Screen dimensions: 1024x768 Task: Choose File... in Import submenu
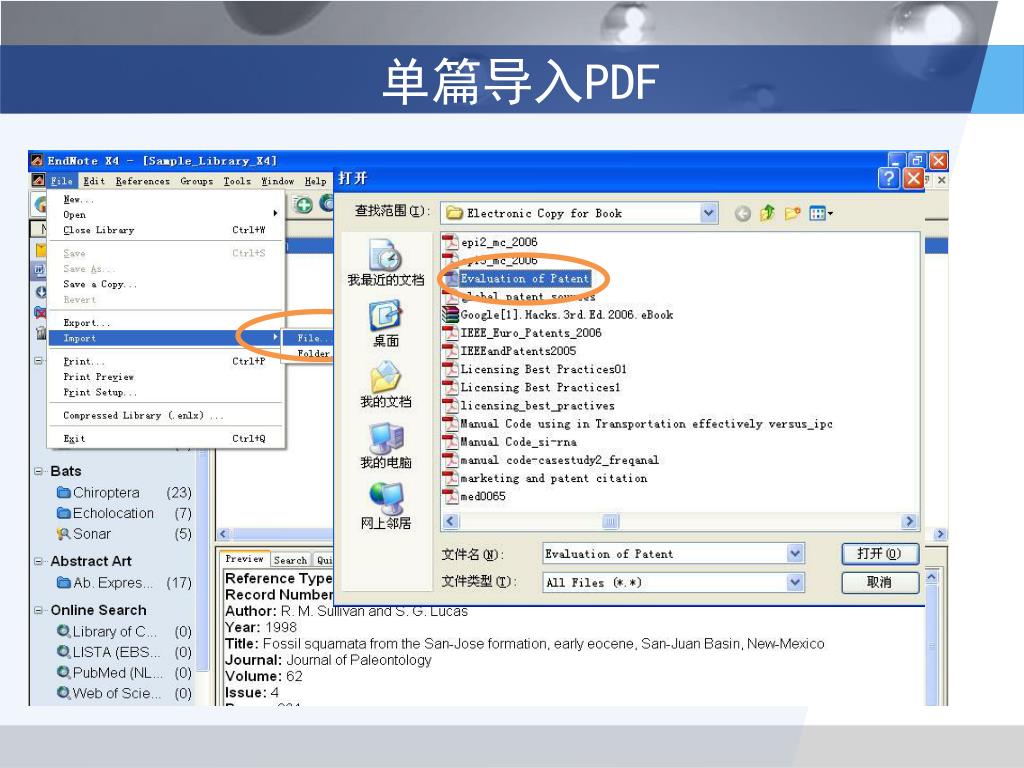coord(308,338)
